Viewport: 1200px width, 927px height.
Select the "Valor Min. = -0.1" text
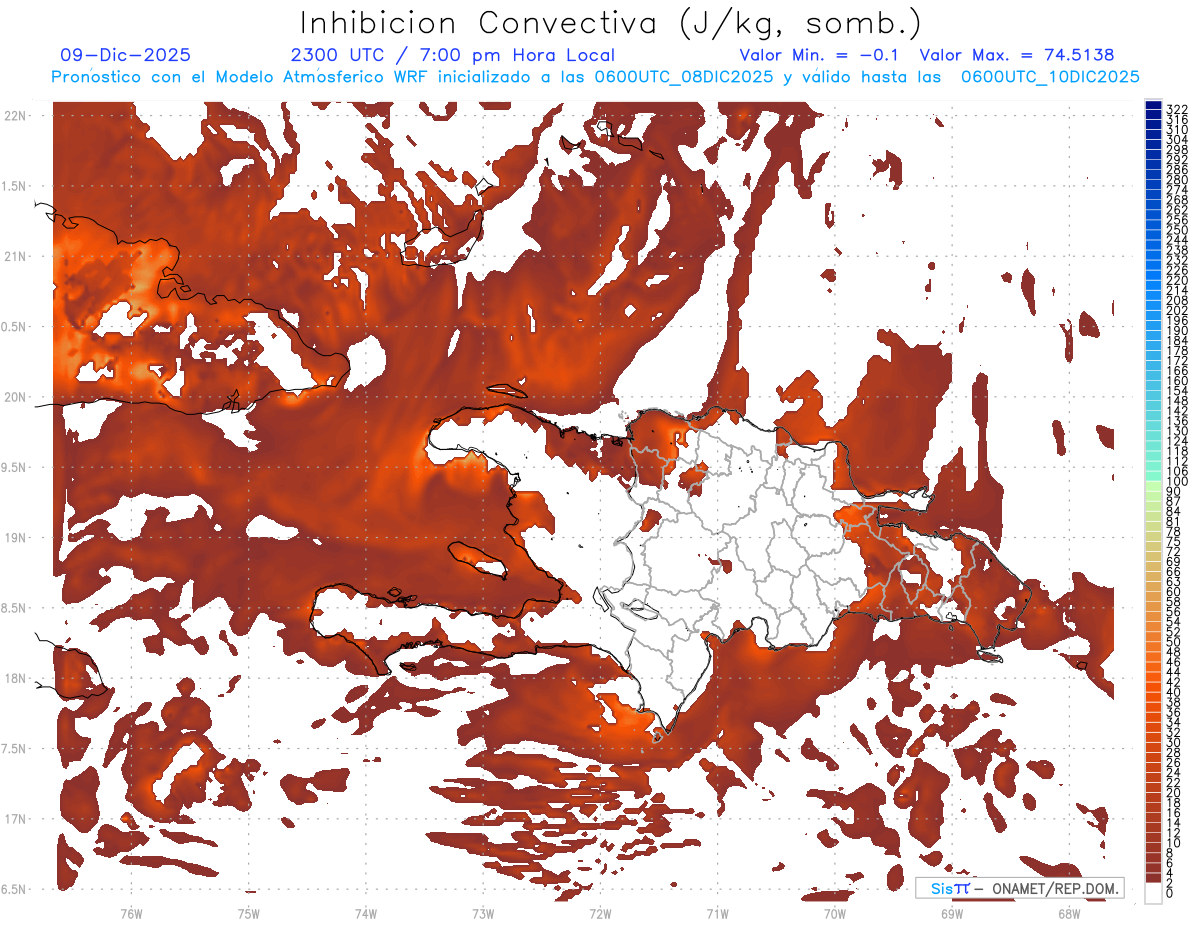[x=821, y=56]
